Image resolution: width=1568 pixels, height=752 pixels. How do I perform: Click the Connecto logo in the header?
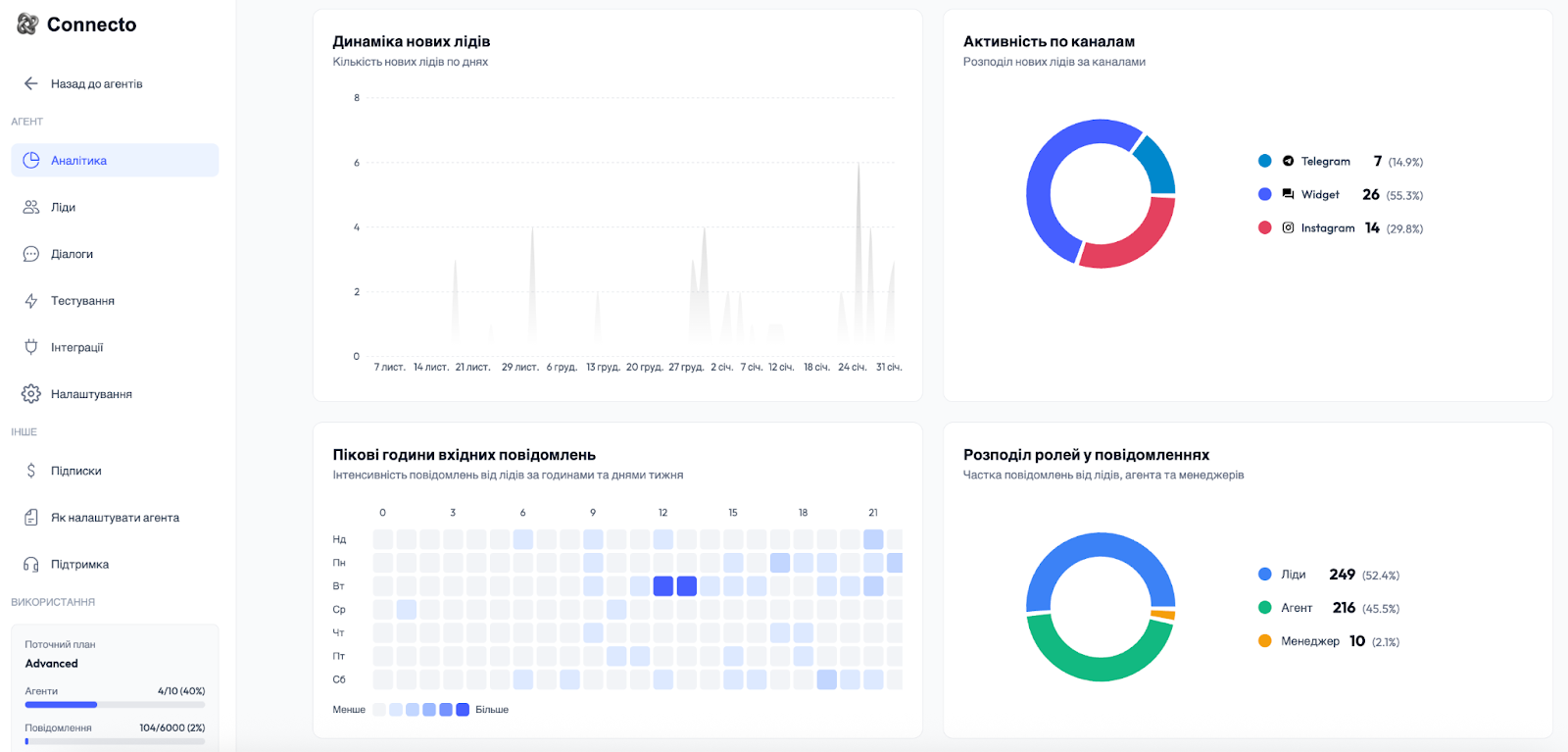(77, 25)
